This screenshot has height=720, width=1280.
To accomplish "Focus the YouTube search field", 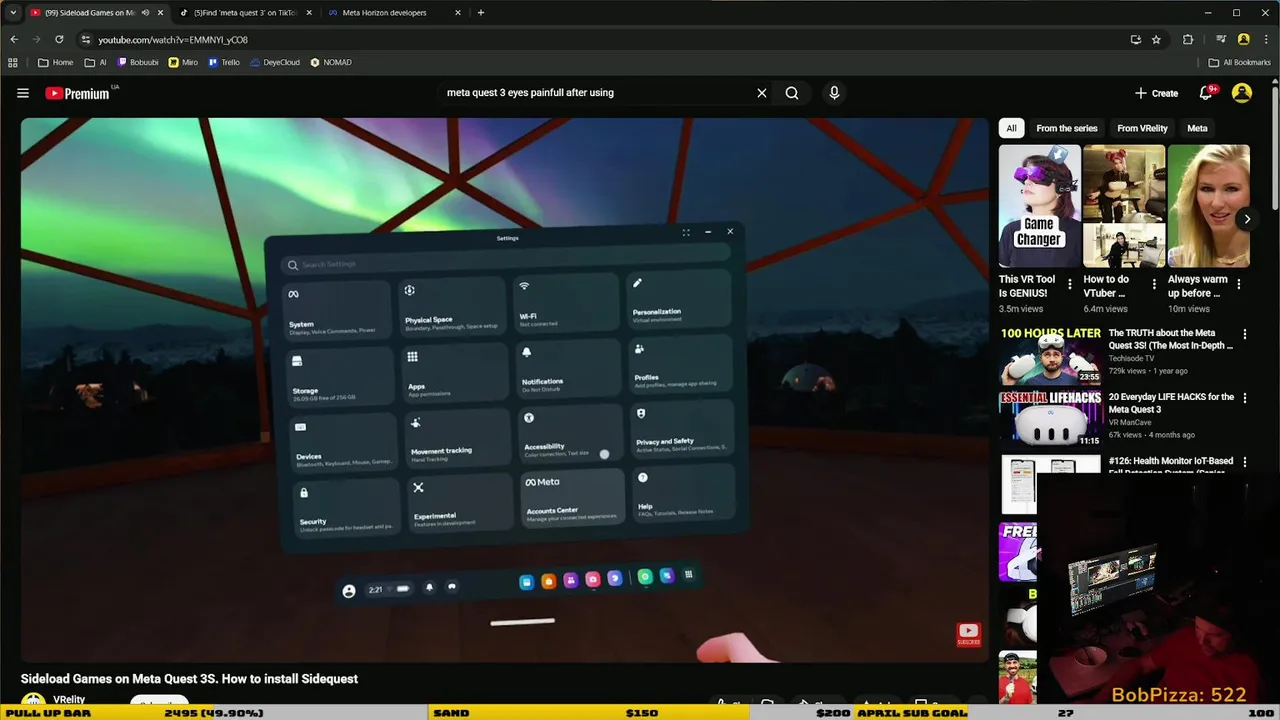I will click(595, 93).
